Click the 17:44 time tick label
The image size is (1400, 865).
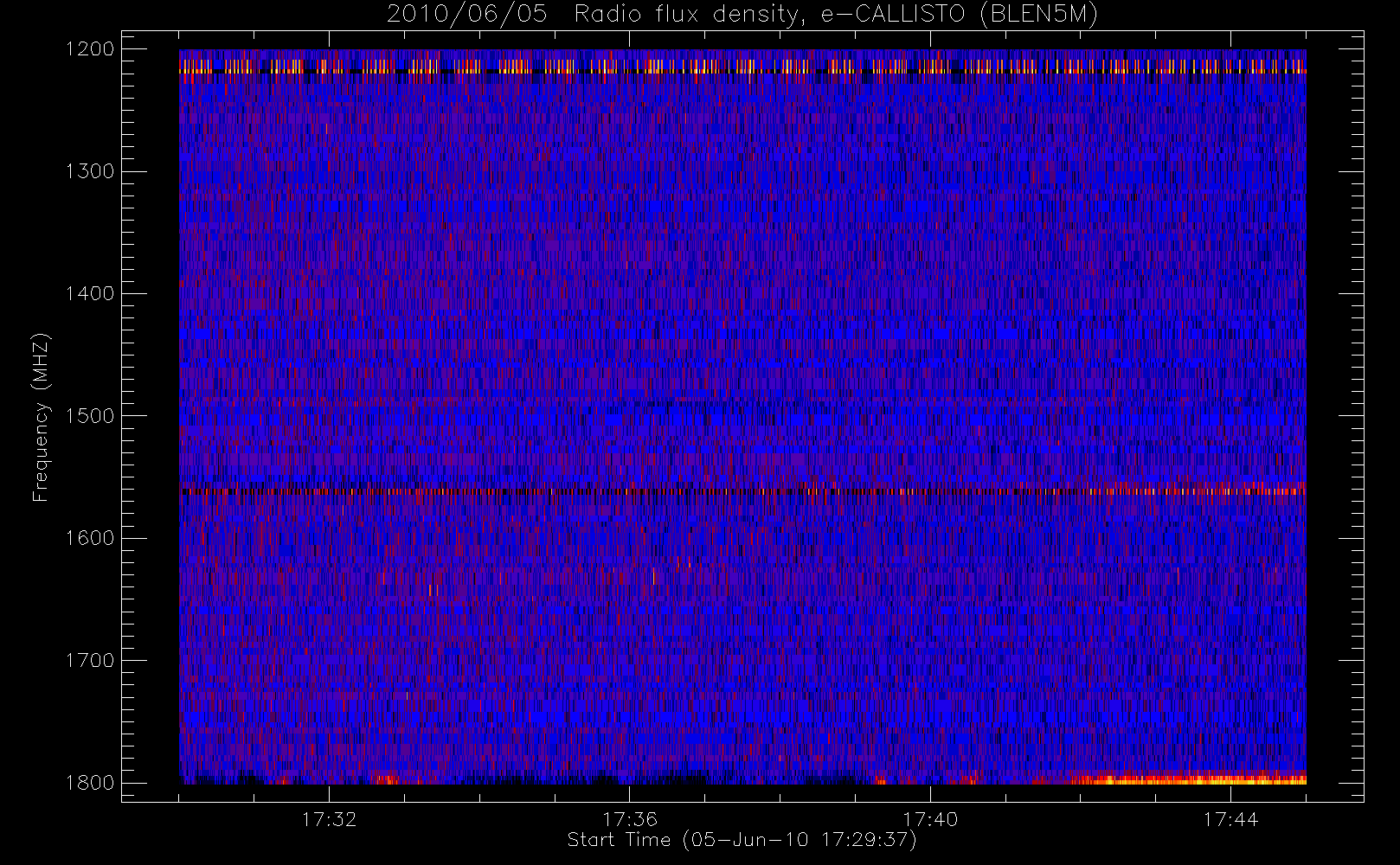tap(1230, 819)
